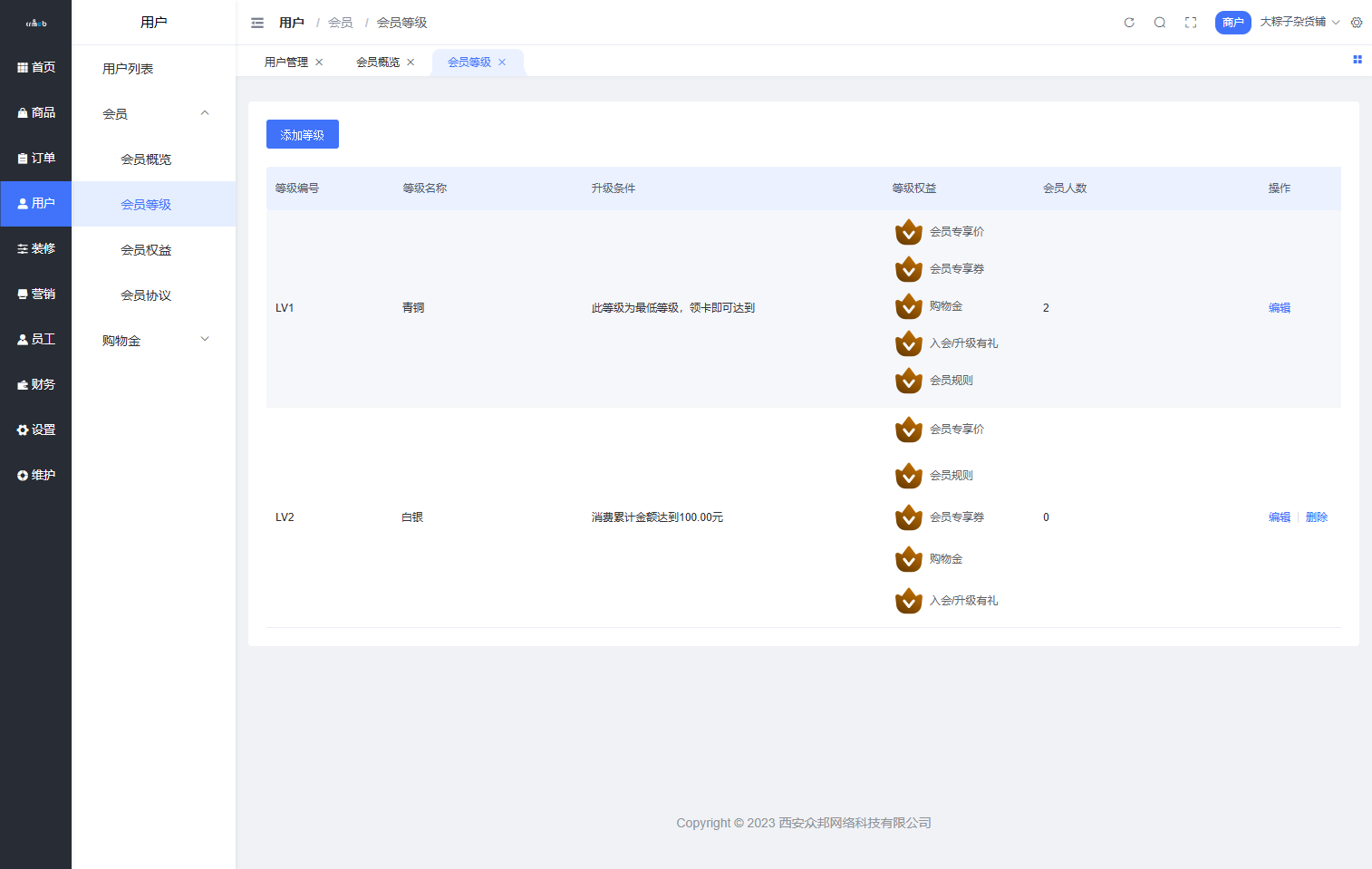This screenshot has height=869, width=1372.
Task: Open the tab grid options icon
Action: (1358, 60)
